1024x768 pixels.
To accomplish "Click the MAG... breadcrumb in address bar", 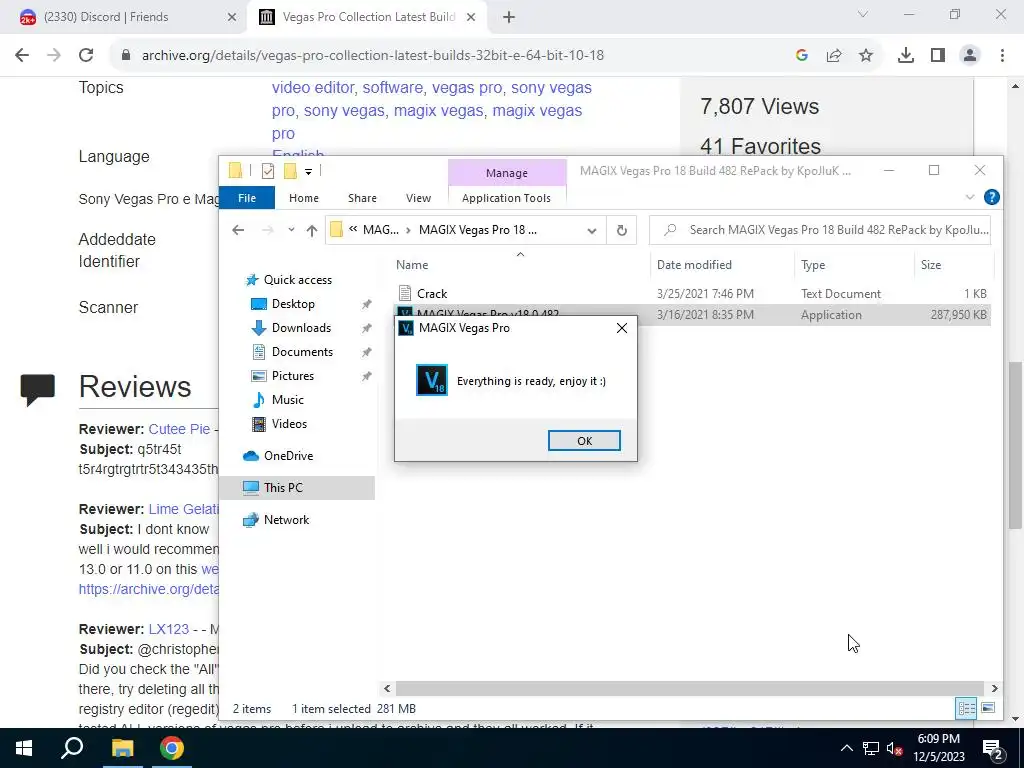I will click(x=381, y=230).
